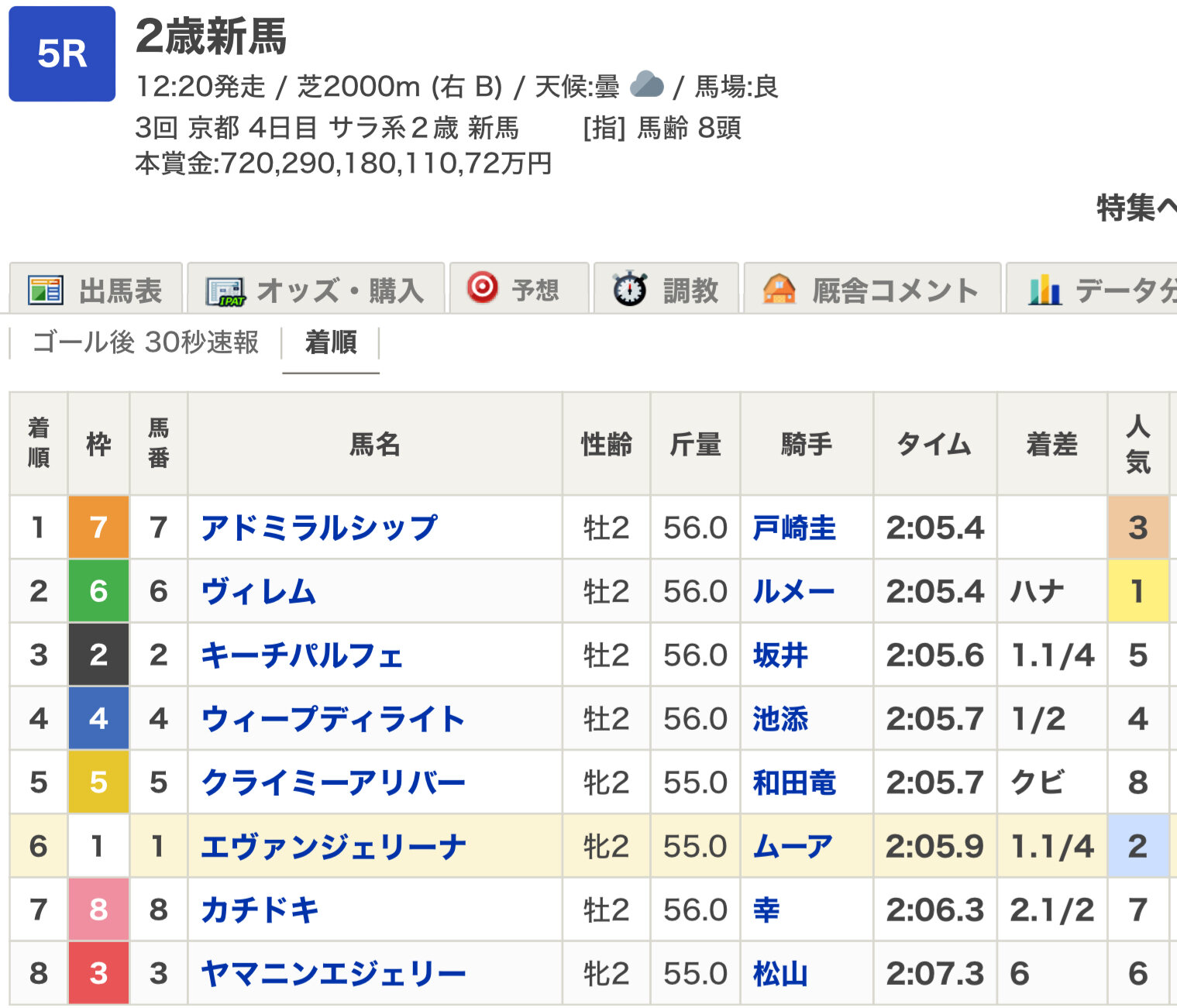
Task: Open horse link ヤマニンエジェリー
Action: pyautogui.click(x=333, y=973)
